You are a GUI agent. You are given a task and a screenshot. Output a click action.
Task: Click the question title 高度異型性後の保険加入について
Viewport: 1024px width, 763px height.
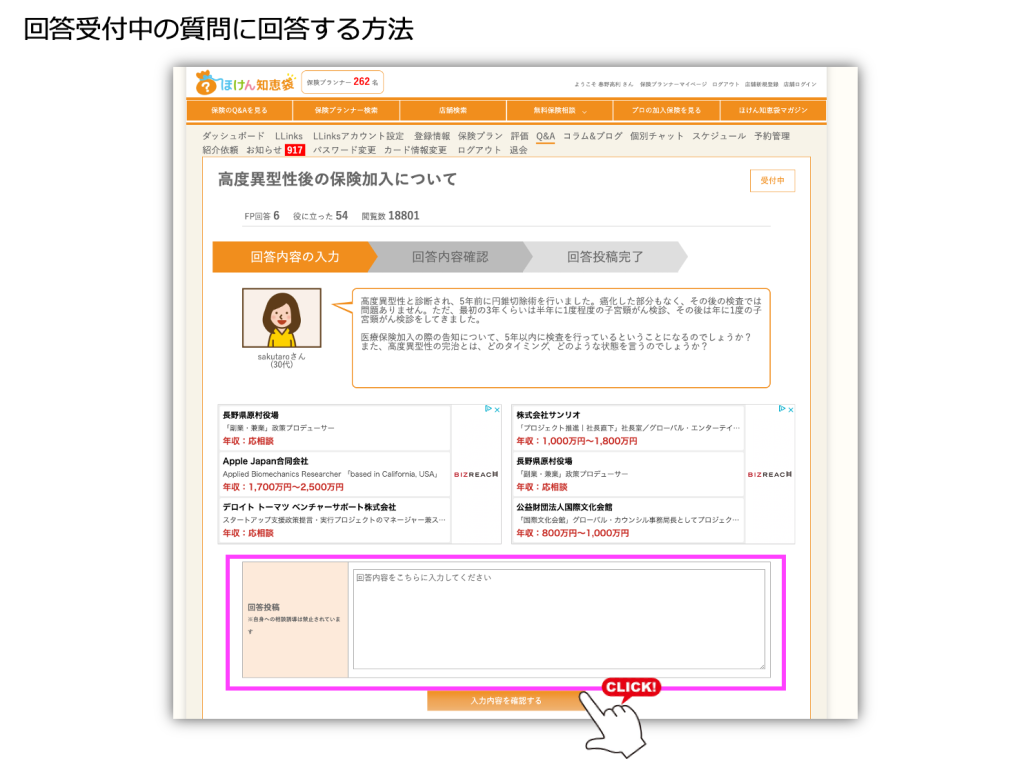click(x=338, y=180)
